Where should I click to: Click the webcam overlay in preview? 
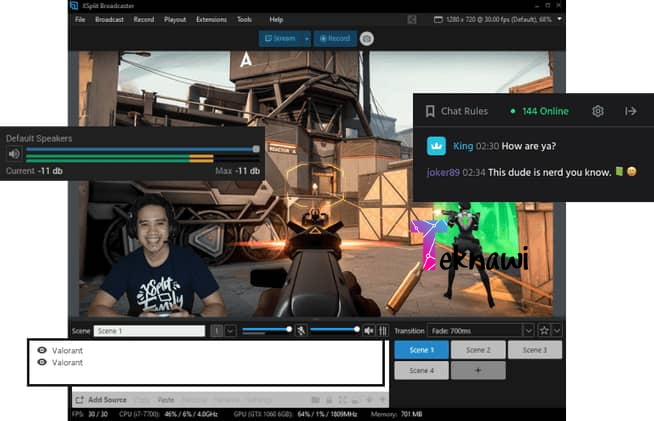click(156, 257)
